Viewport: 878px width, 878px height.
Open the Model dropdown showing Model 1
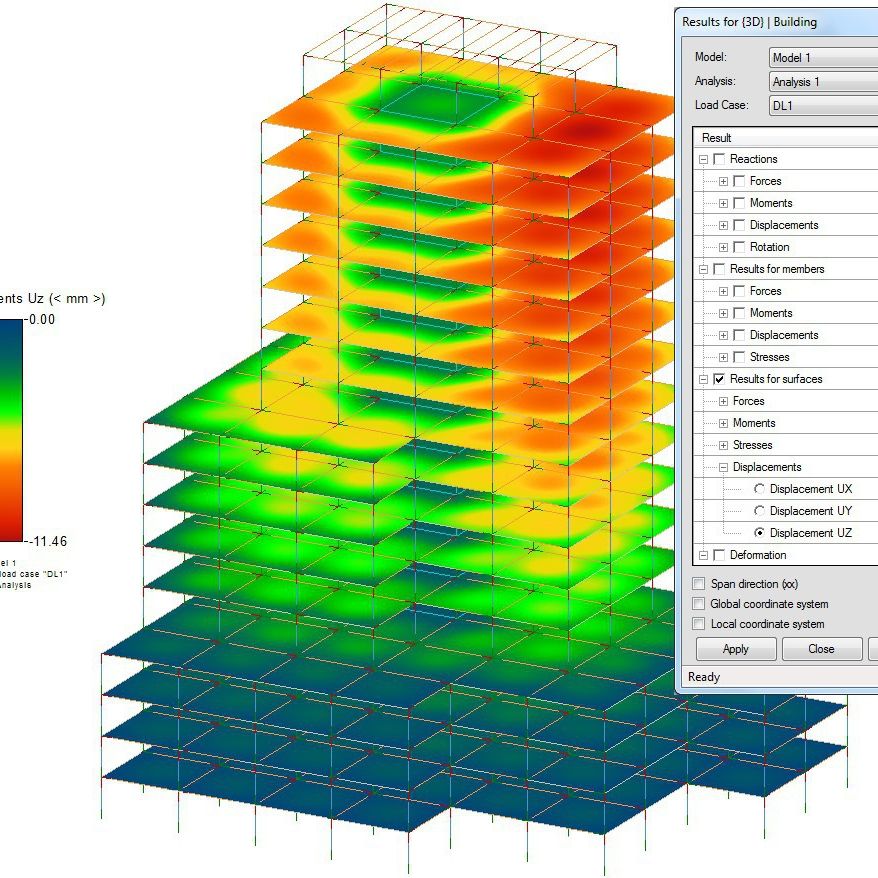tap(823, 58)
